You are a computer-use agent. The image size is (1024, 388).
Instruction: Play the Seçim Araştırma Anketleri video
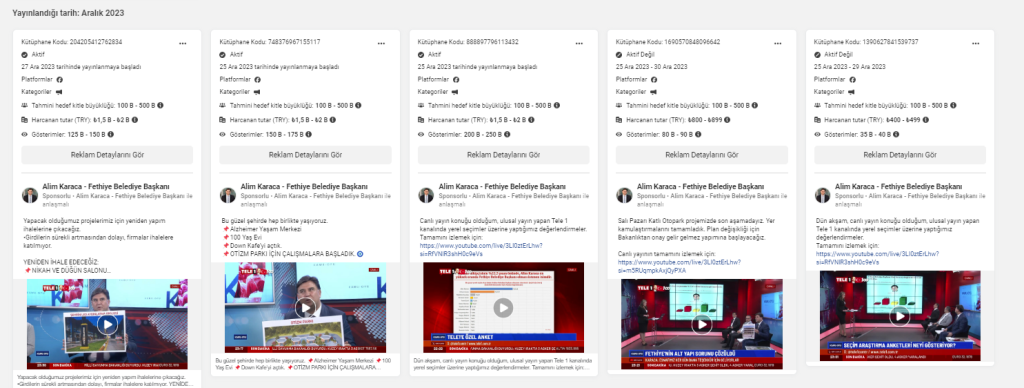pos(900,316)
